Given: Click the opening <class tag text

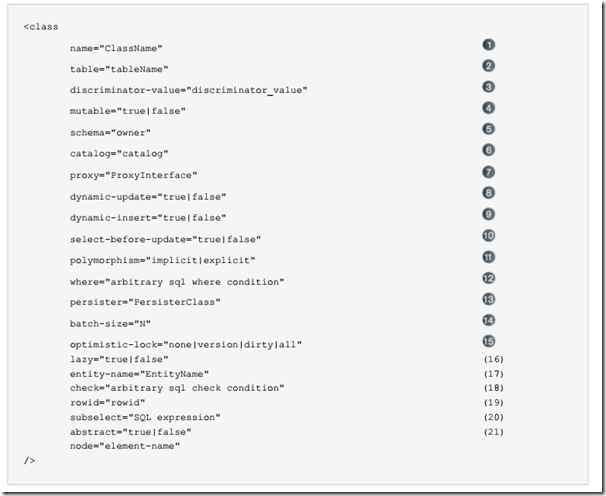Looking at the screenshot, I should pos(41,27).
